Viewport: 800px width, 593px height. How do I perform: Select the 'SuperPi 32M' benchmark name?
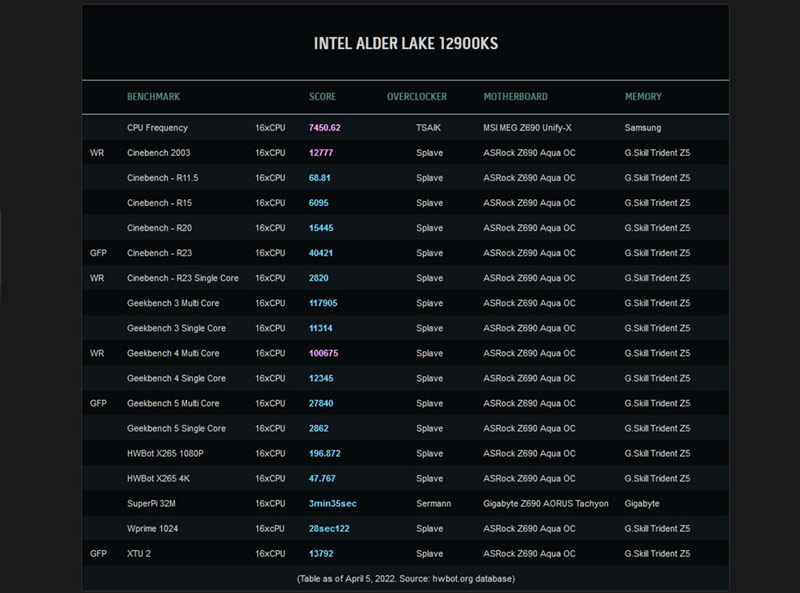coord(151,503)
